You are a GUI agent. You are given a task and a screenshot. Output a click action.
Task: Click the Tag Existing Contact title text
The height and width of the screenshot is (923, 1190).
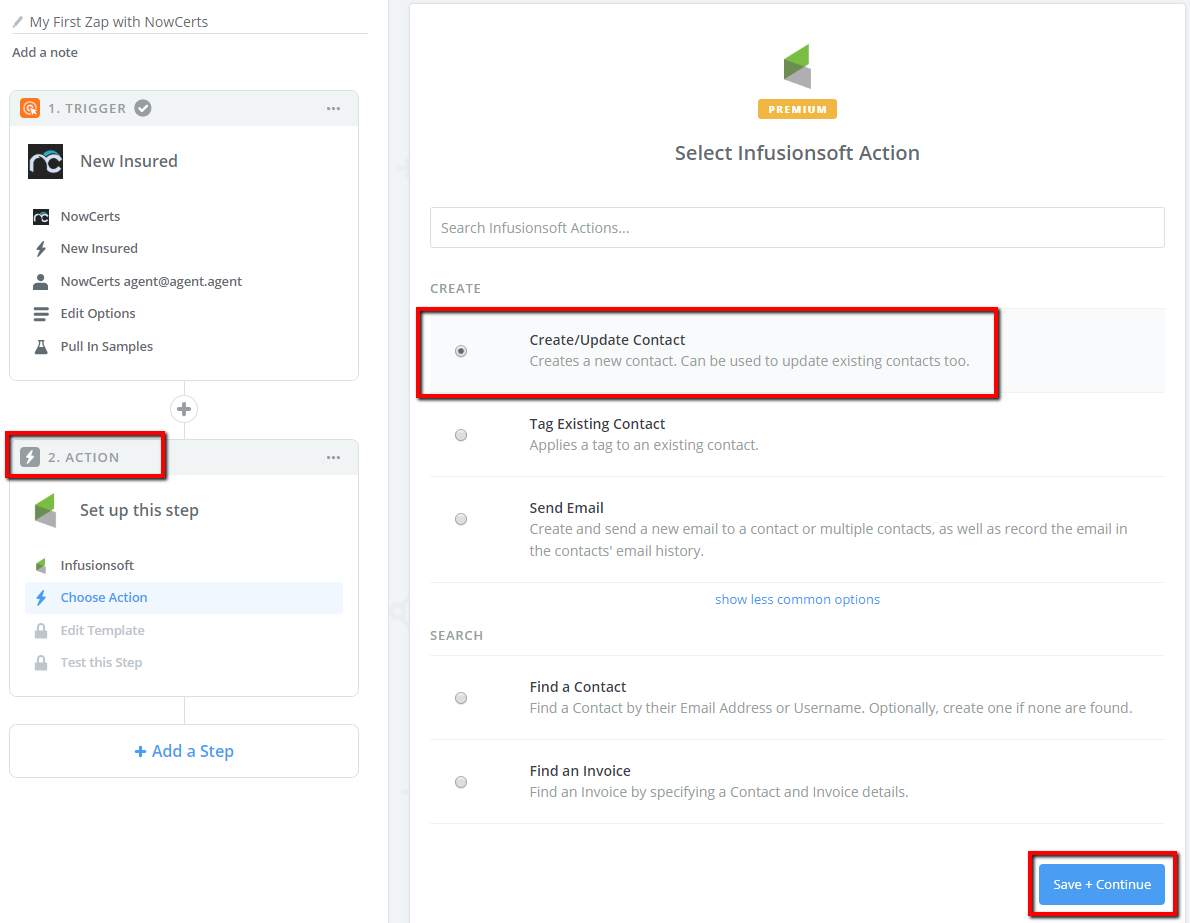597,424
